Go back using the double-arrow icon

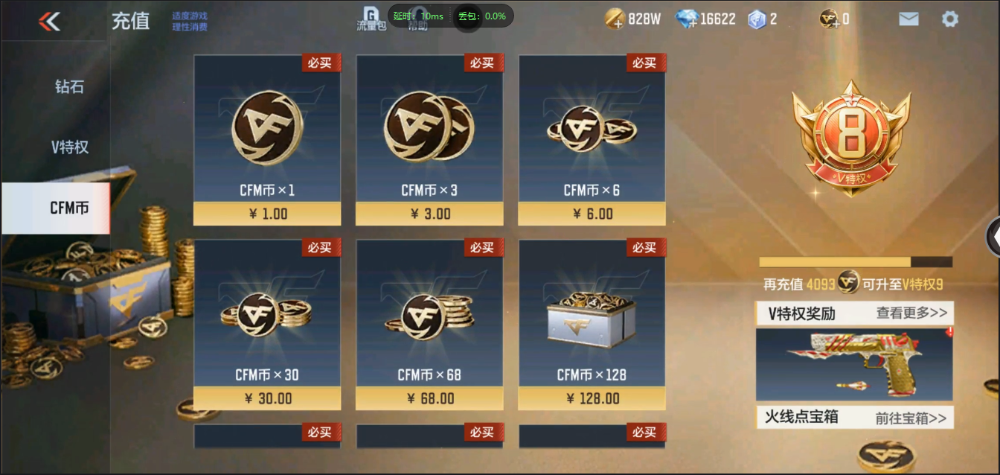tap(49, 22)
